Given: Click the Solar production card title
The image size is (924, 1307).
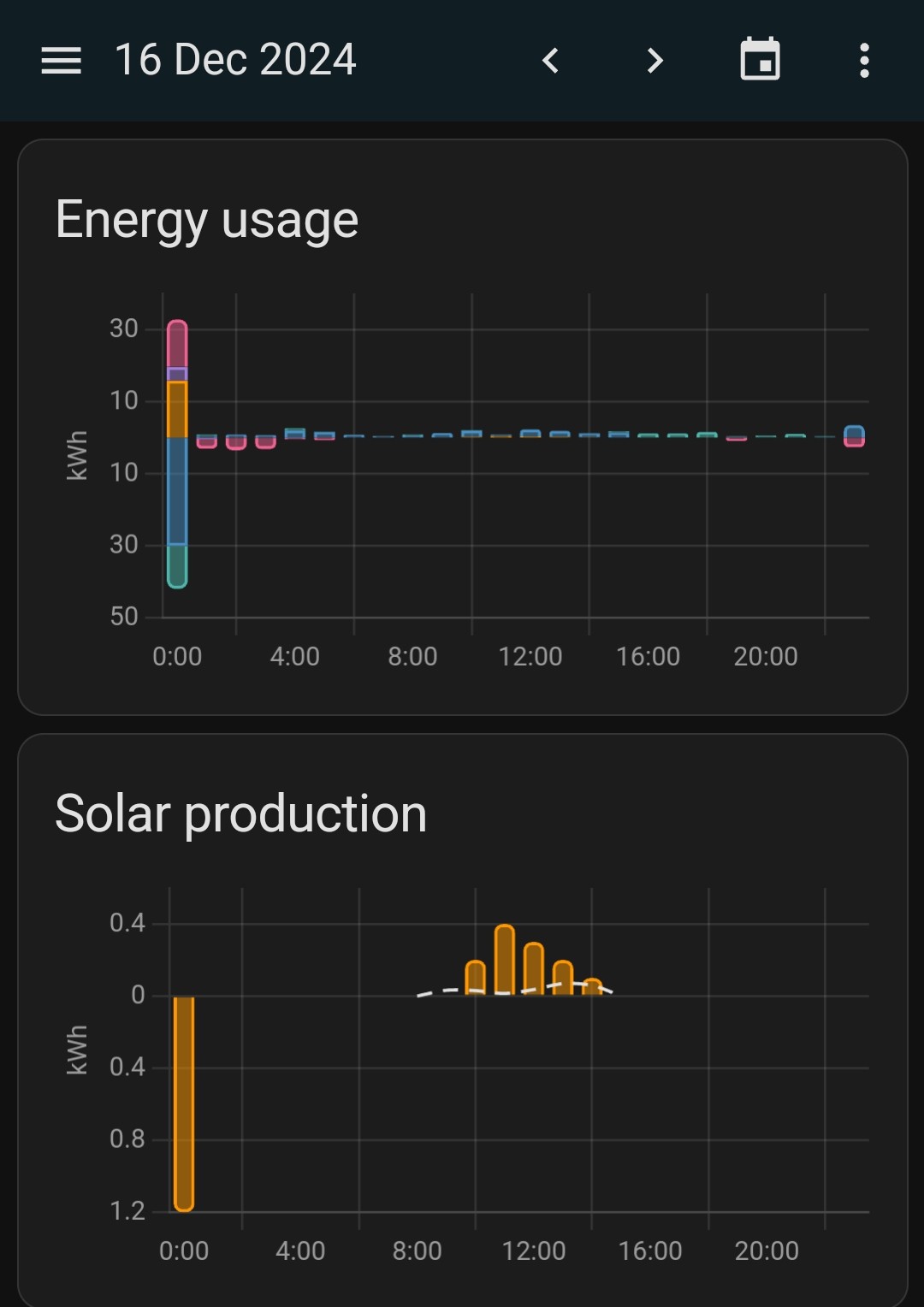Looking at the screenshot, I should tap(240, 813).
